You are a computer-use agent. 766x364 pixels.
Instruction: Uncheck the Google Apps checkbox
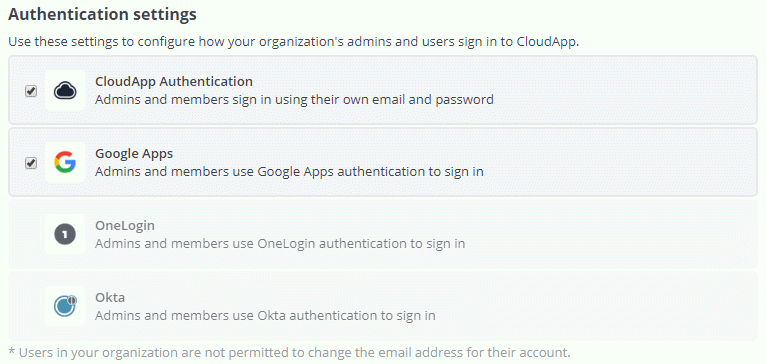click(31, 163)
